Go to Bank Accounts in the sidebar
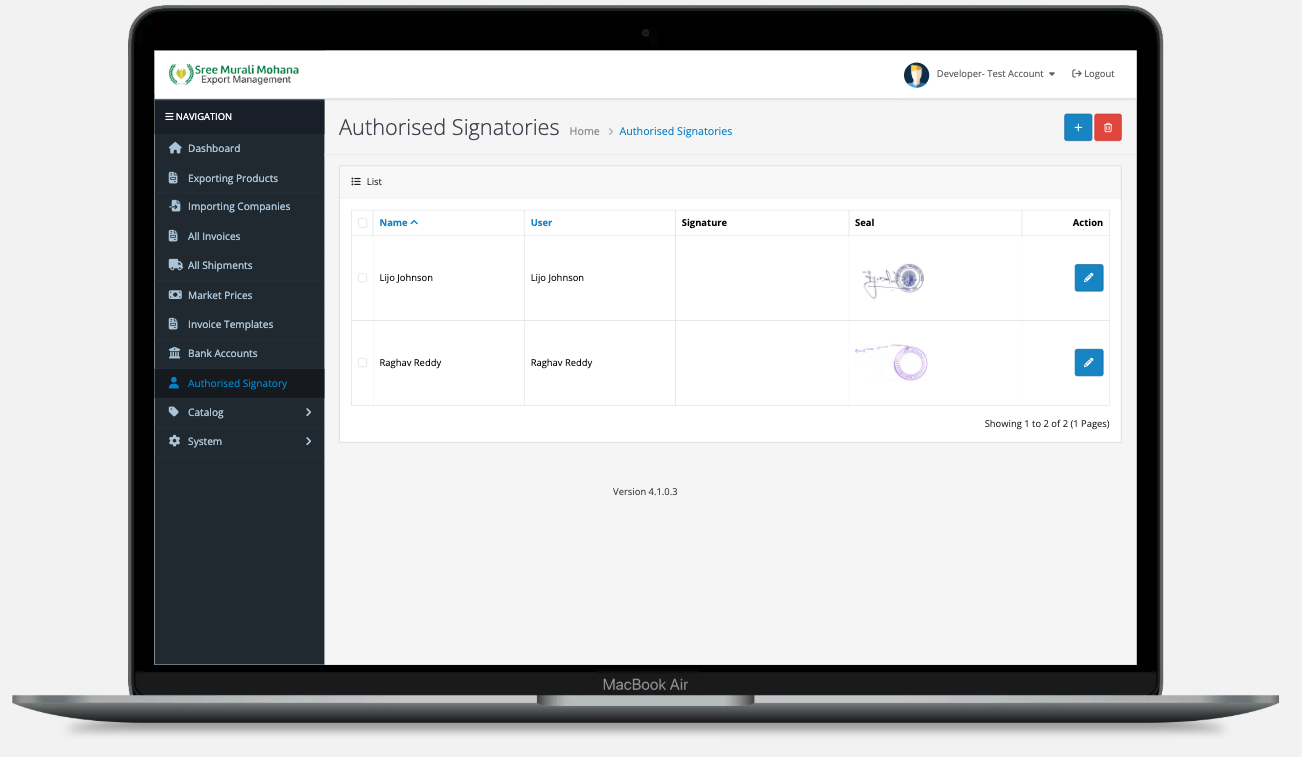 click(x=222, y=353)
